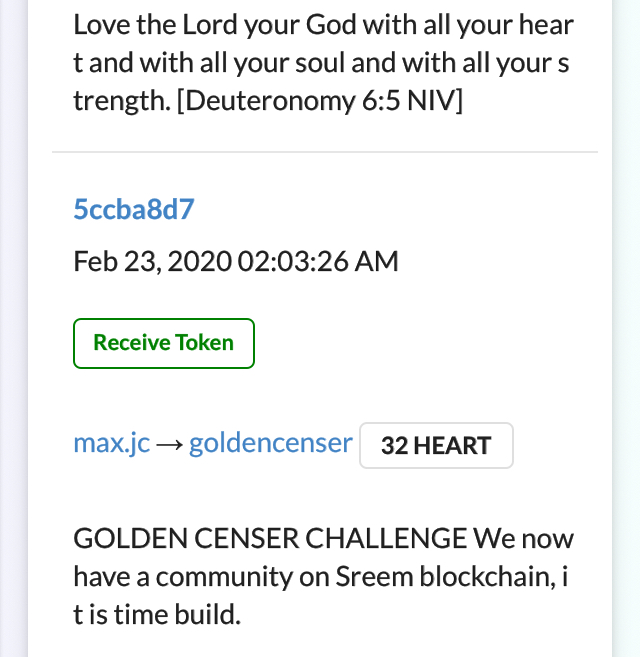Click the words 'Sreem blockchain' in memo
This screenshot has width=640, height=657.
(449, 577)
